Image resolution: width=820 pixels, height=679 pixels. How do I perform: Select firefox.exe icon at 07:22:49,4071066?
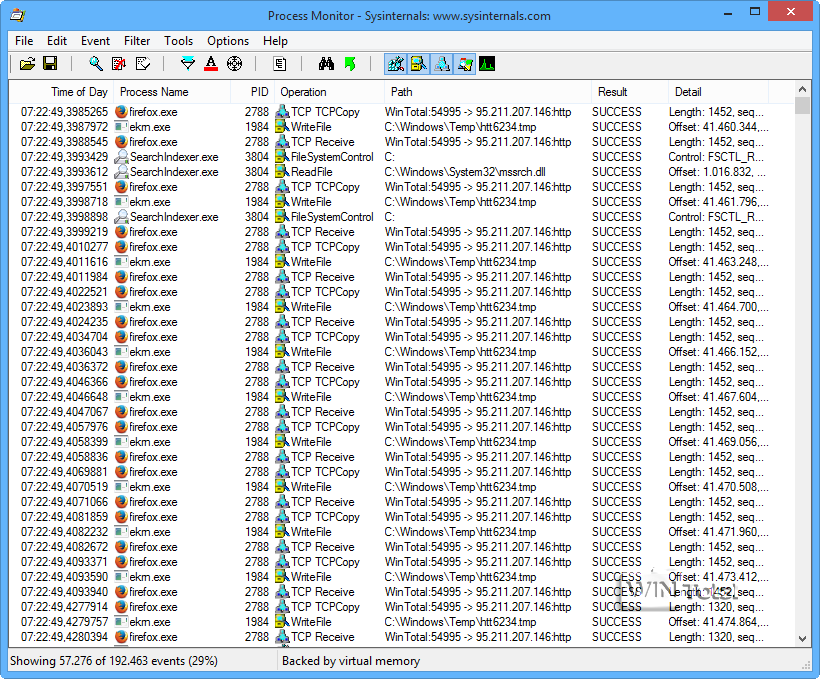pos(121,502)
